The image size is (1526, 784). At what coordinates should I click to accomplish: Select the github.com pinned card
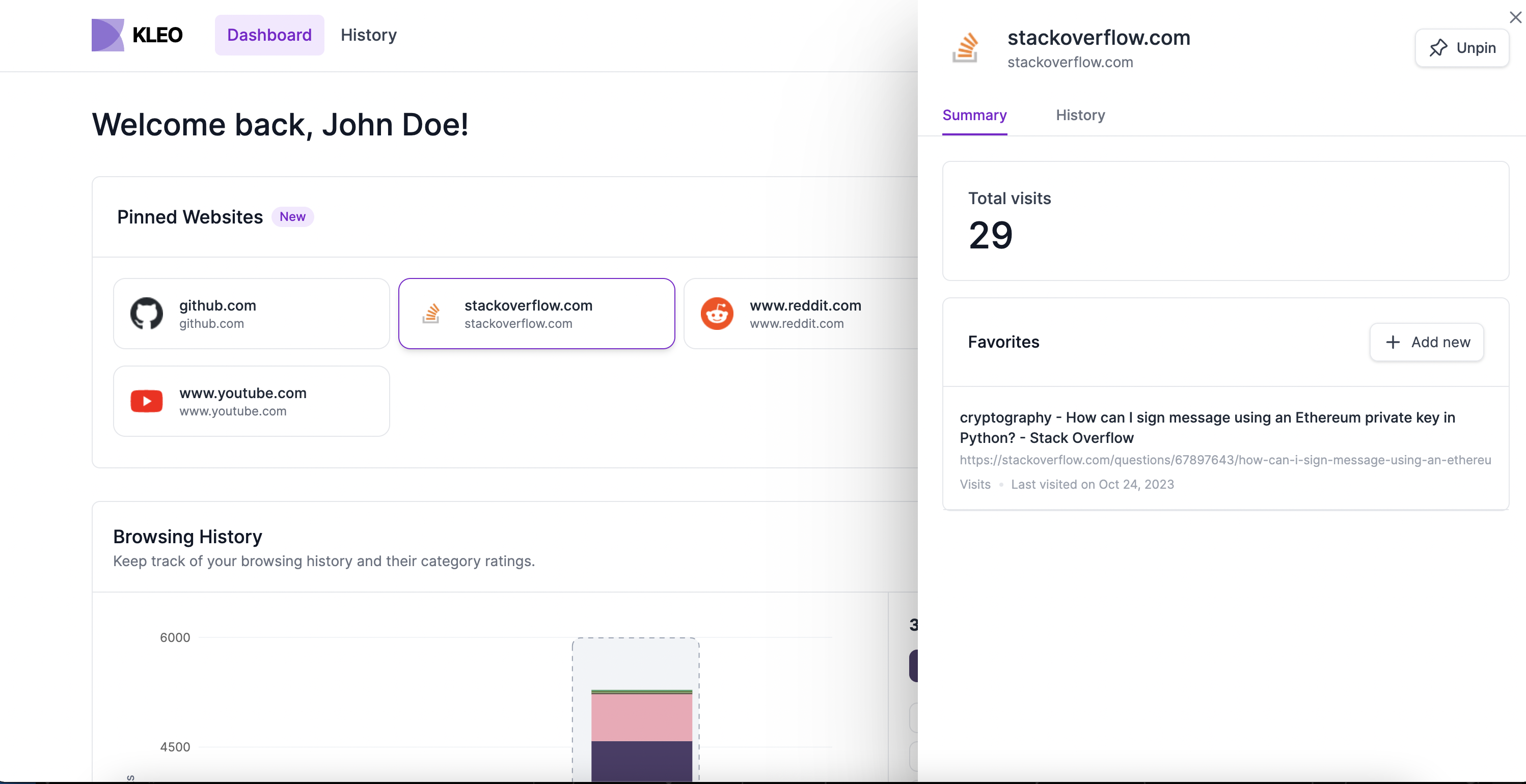[x=251, y=313]
